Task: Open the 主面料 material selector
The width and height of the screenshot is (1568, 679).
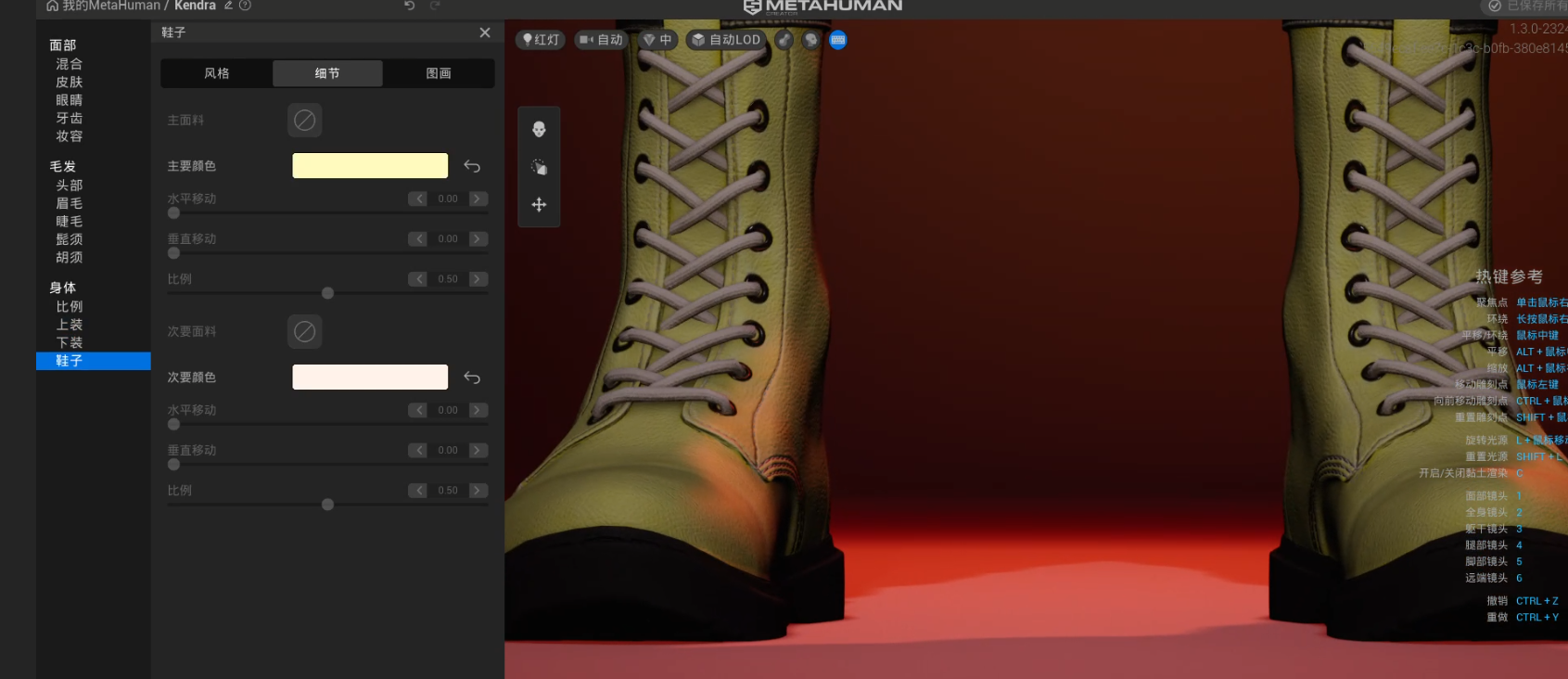Action: [305, 120]
